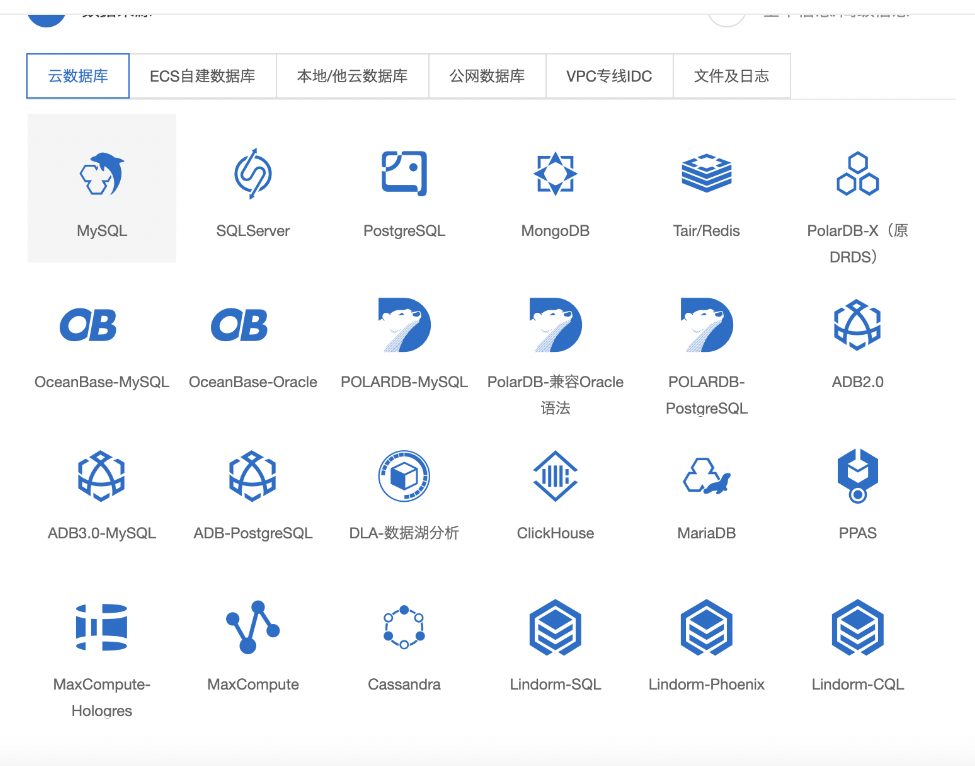Pick the MaxCompute-Hologres icon
The height and width of the screenshot is (766, 975).
pyautogui.click(x=102, y=627)
